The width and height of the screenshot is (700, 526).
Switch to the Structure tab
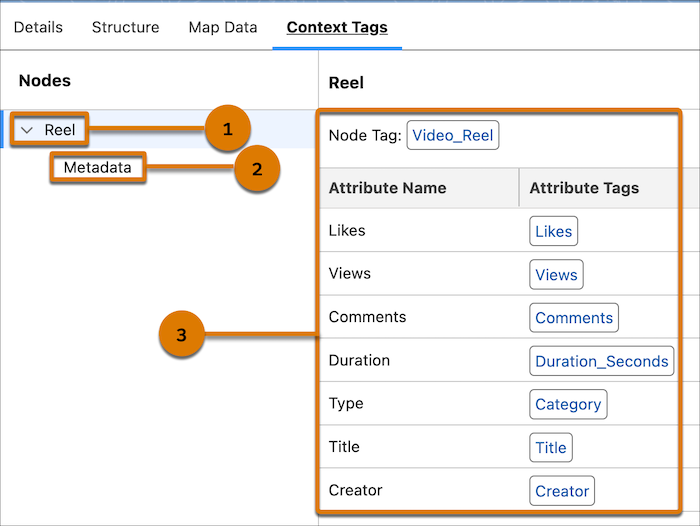click(x=125, y=27)
